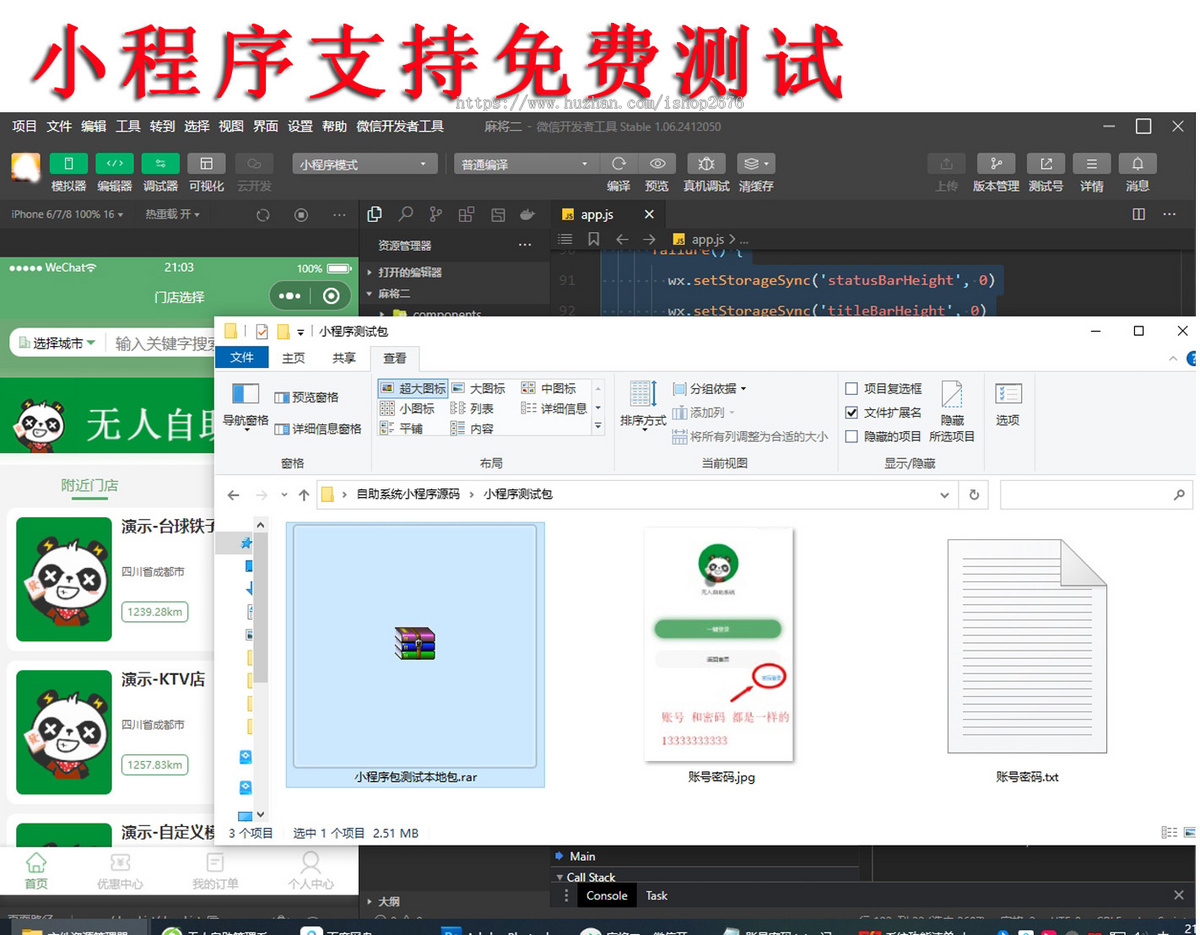
Task: Open the 详情 details panel
Action: (x=1092, y=164)
